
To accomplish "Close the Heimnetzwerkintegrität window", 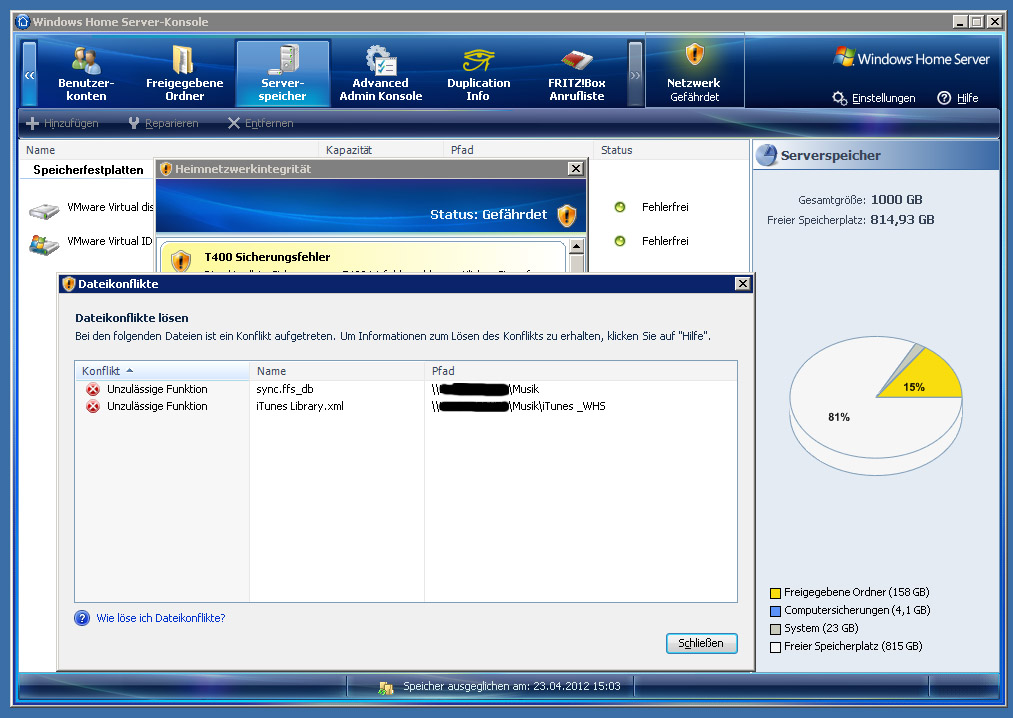I will click(x=575, y=169).
